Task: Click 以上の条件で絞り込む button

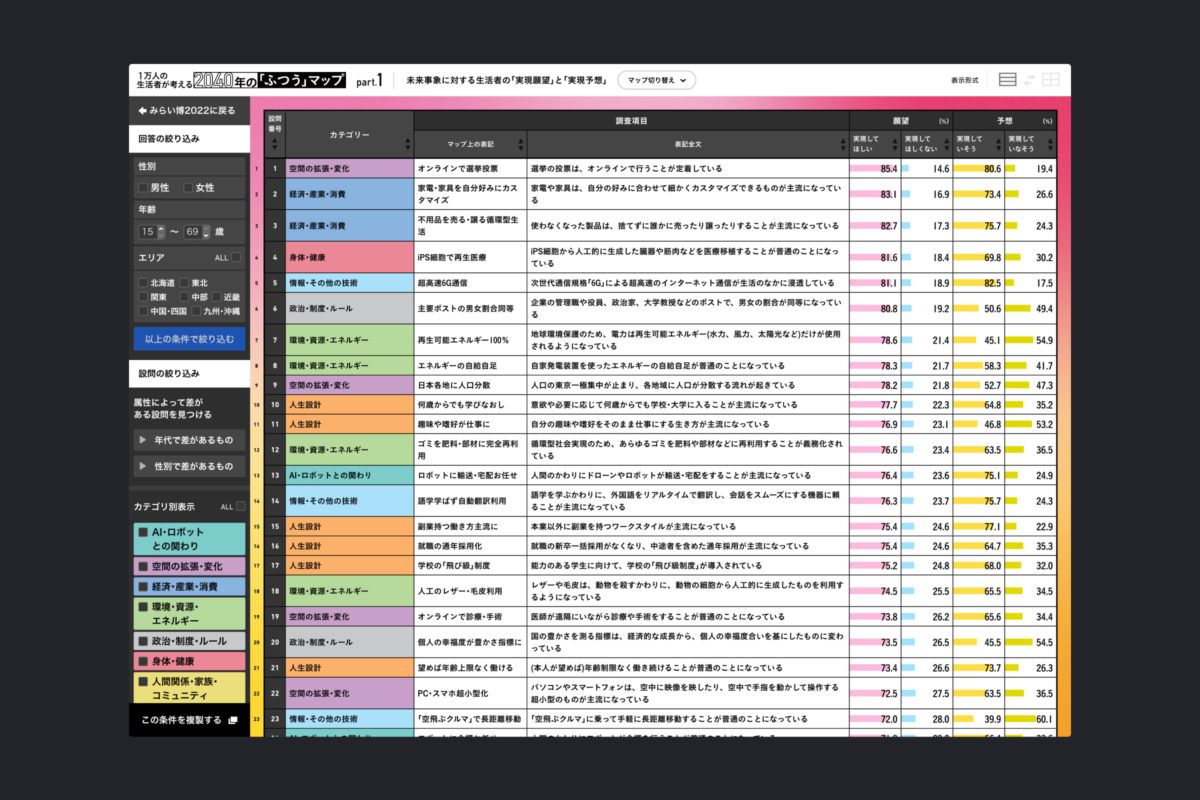Action: click(x=189, y=339)
